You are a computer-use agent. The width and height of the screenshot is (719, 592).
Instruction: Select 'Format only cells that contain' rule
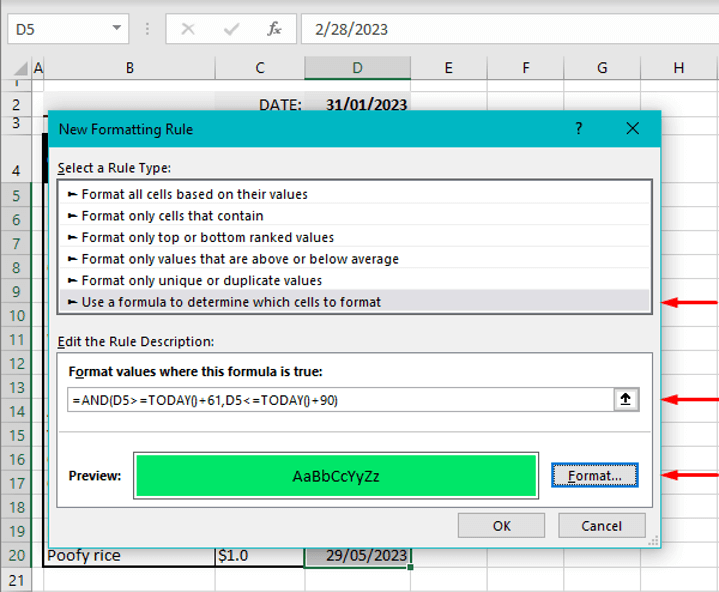[172, 216]
